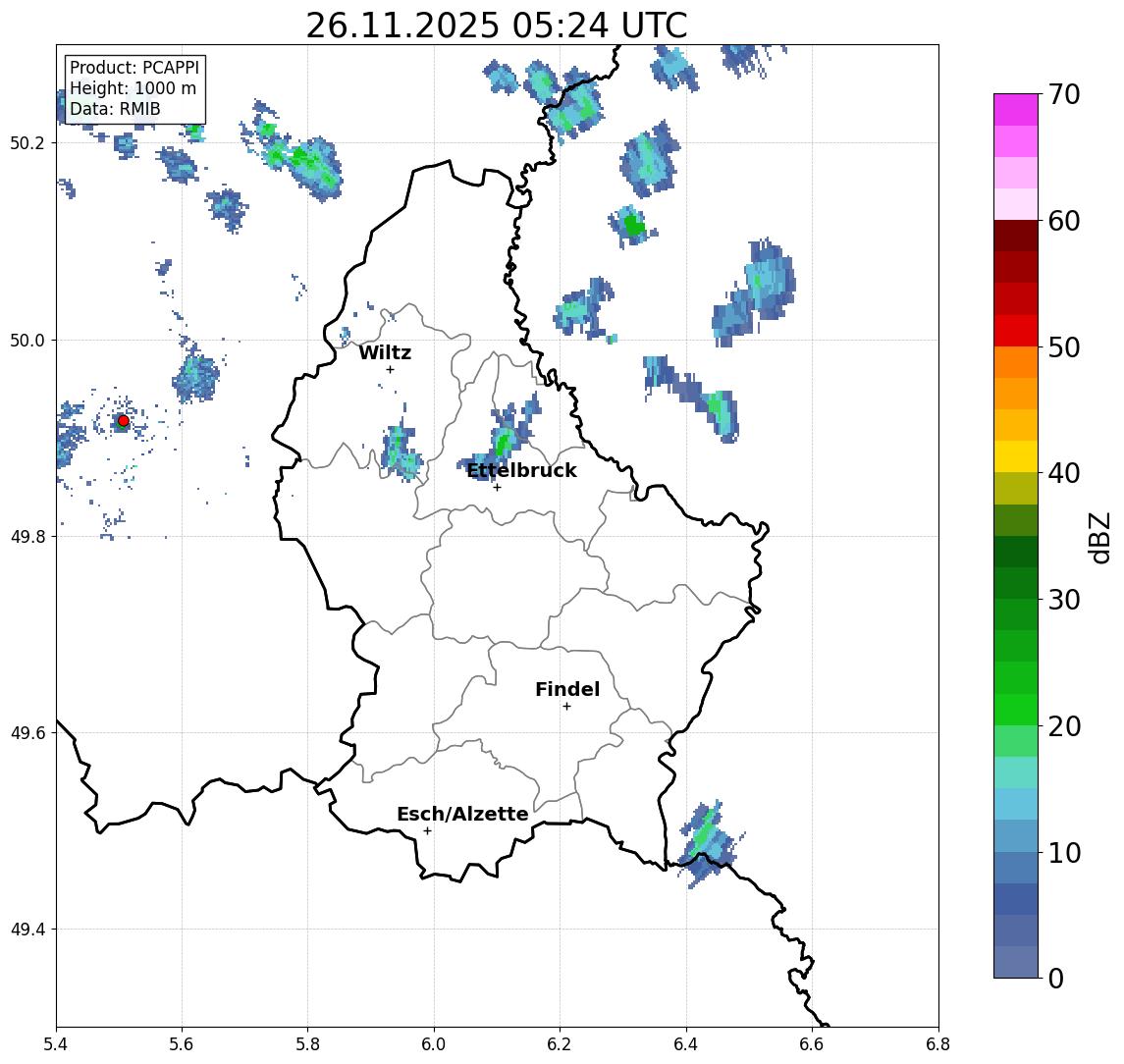Click the Height: 1000 m label
The width and height of the screenshot is (1124, 1064).
133,88
